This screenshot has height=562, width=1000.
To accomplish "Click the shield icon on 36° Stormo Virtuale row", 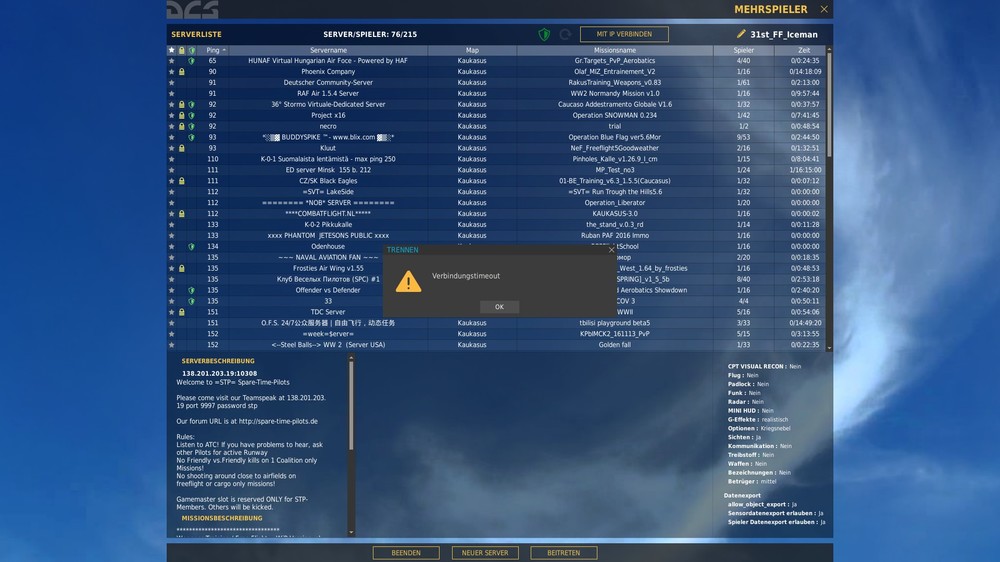I will pos(191,105).
